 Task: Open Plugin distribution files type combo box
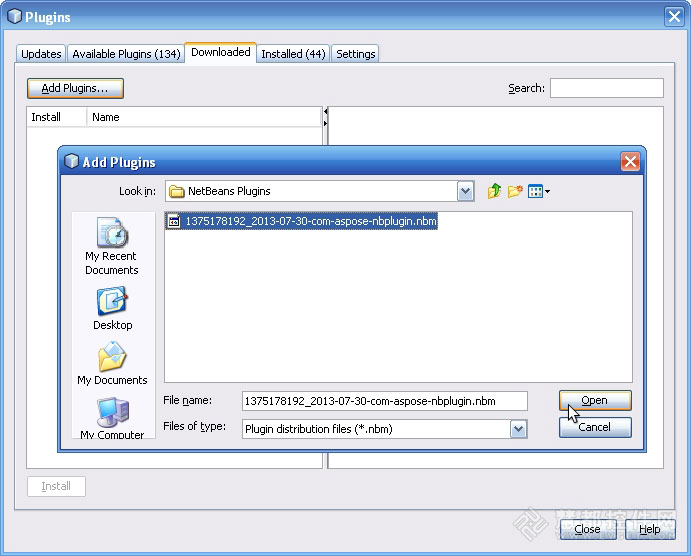(384, 429)
